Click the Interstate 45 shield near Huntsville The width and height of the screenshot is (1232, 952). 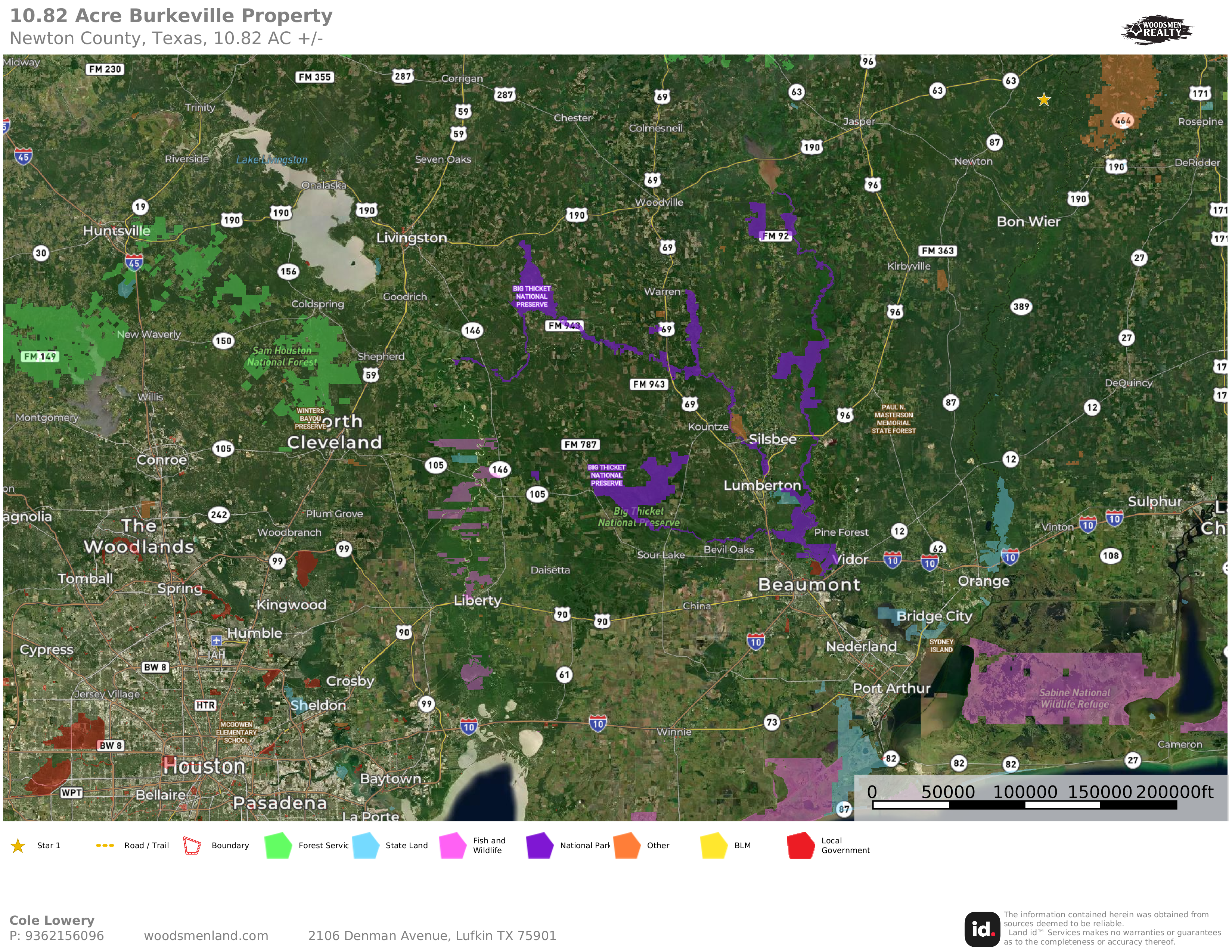134,262
